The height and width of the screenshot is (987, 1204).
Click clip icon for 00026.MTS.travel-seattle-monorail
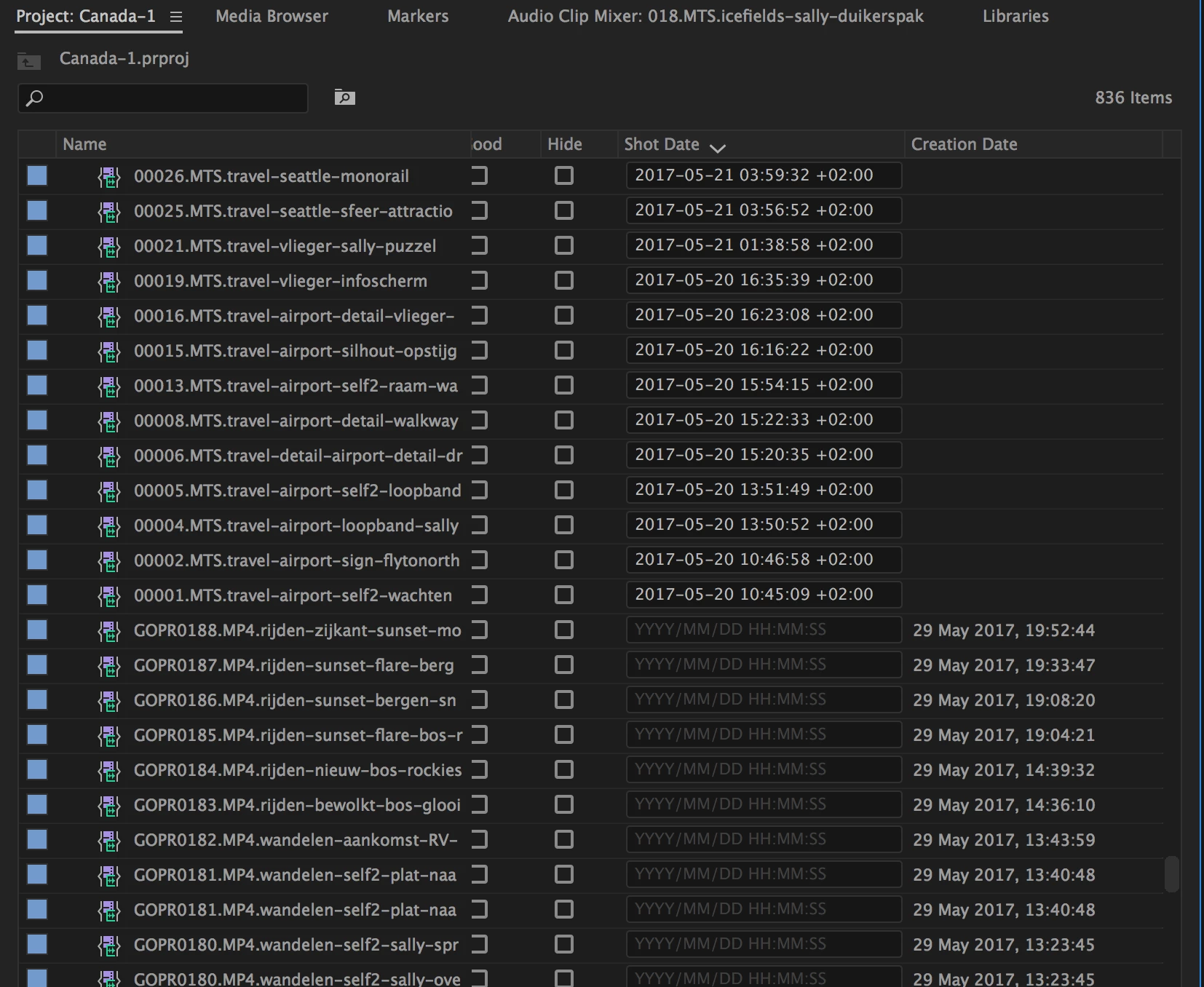109,176
